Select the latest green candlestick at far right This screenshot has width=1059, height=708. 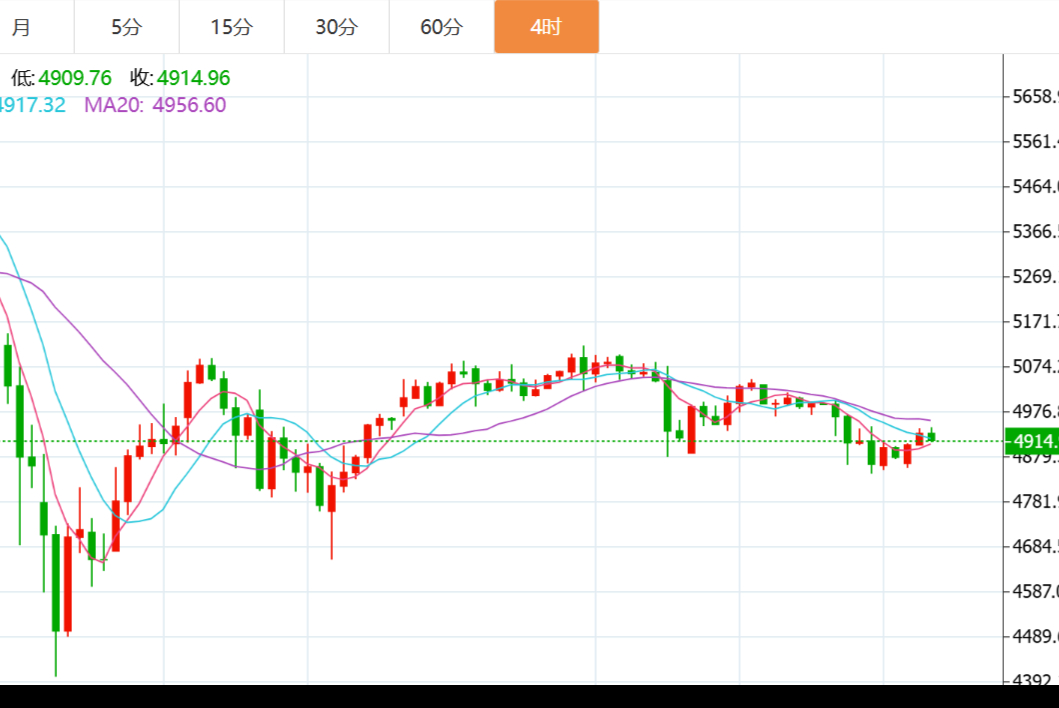pos(931,436)
